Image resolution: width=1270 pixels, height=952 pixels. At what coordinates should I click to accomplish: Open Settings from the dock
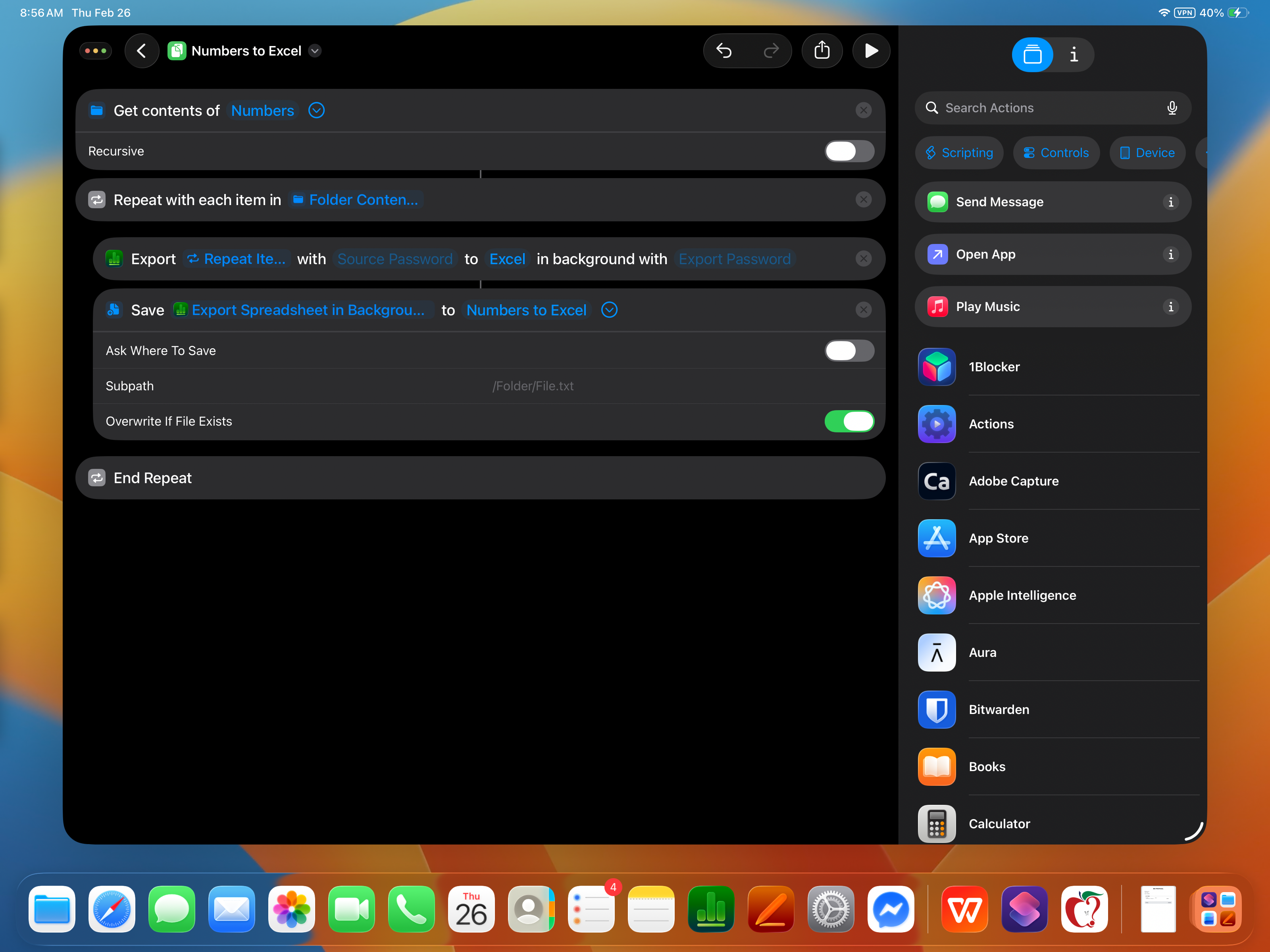(831, 910)
